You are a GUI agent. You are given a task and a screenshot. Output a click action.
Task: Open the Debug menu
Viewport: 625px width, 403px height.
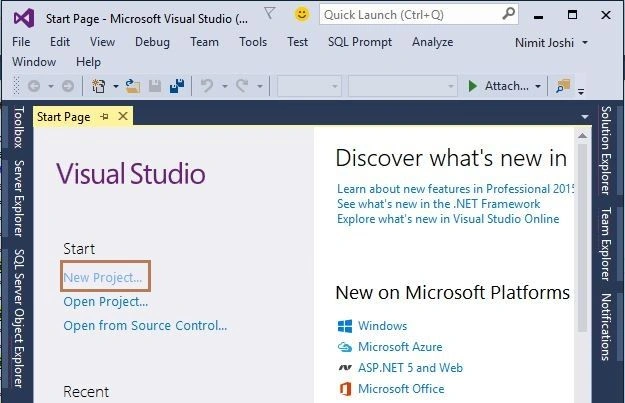click(152, 42)
